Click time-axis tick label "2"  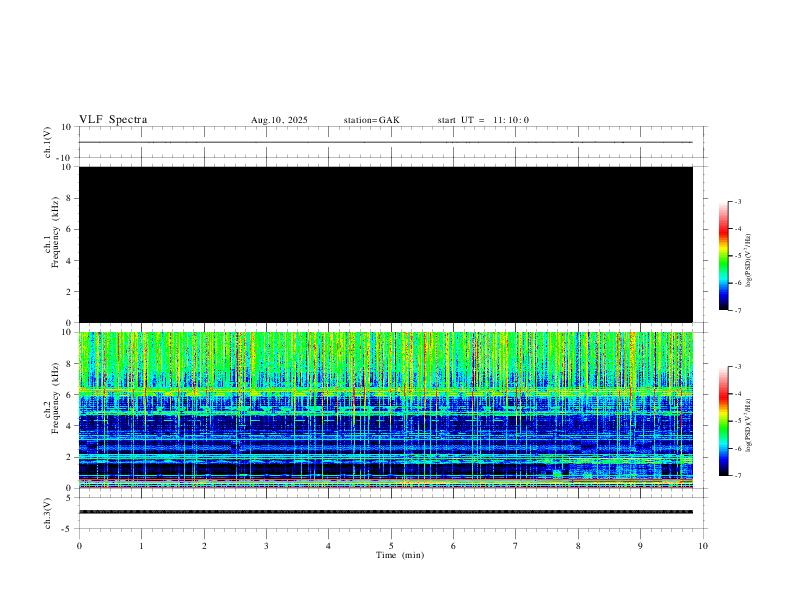(x=204, y=546)
